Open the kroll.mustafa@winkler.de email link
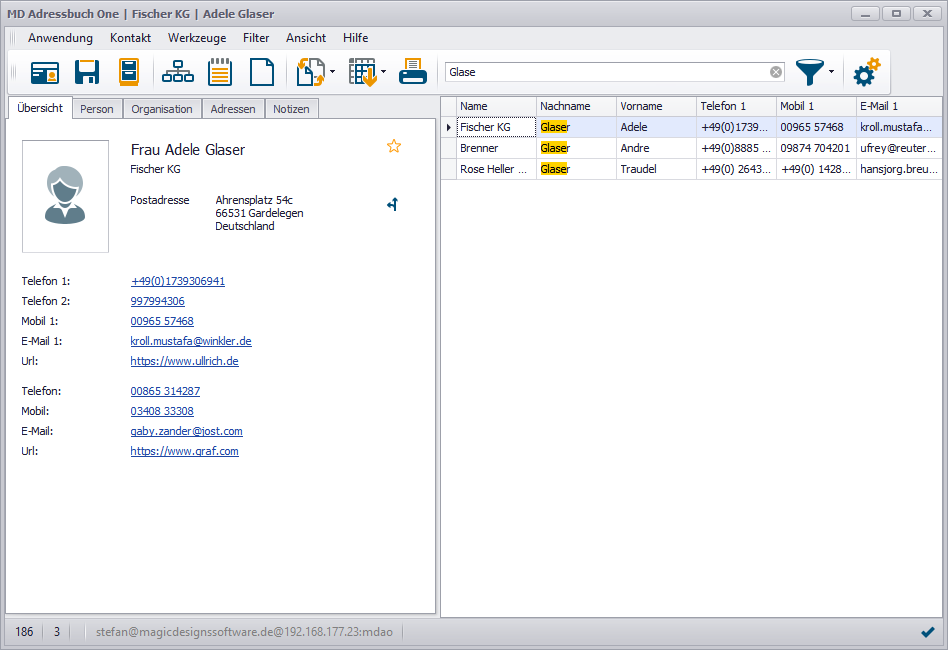 click(190, 341)
